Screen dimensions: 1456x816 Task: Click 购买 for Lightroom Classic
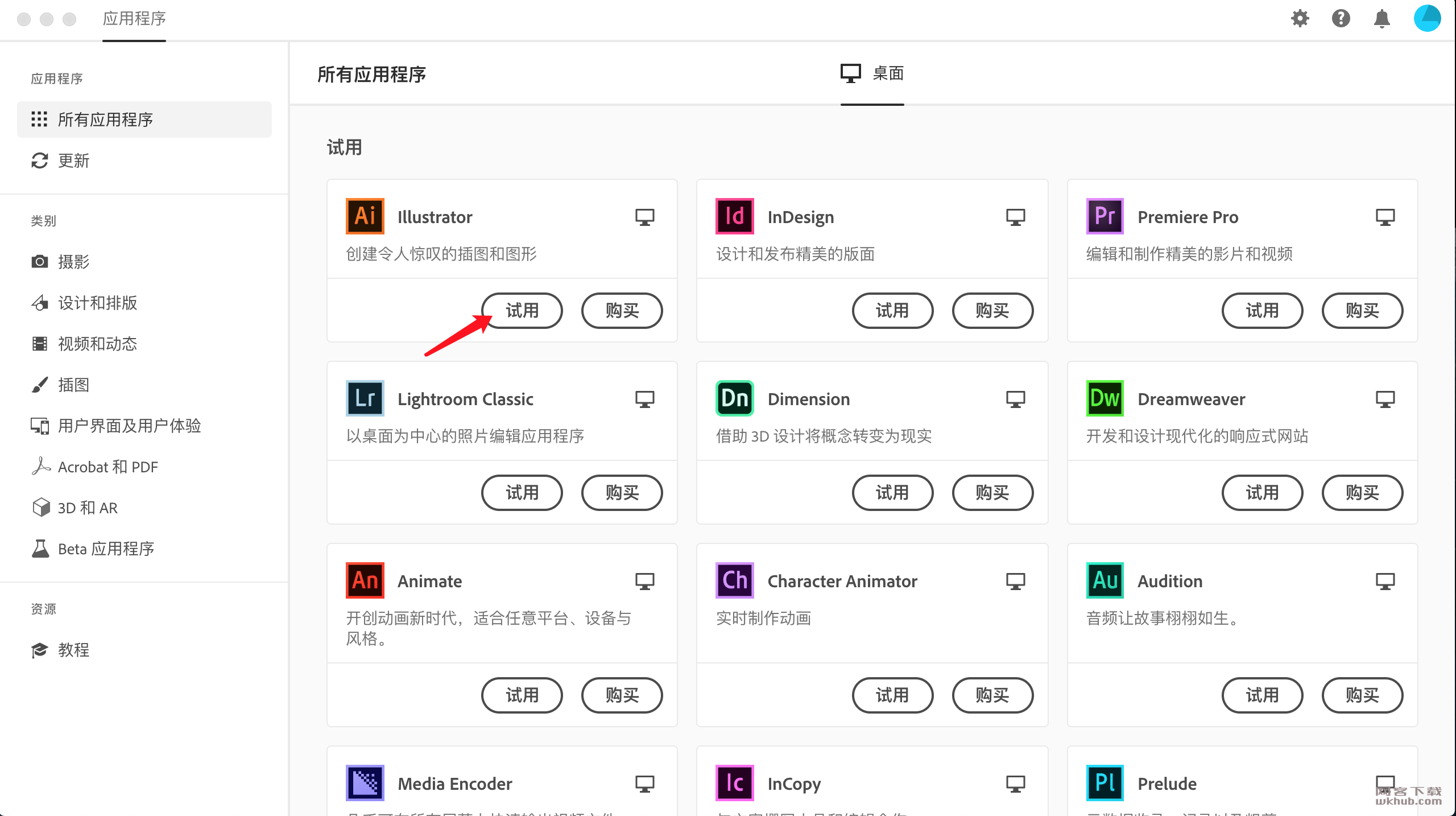[x=622, y=493]
